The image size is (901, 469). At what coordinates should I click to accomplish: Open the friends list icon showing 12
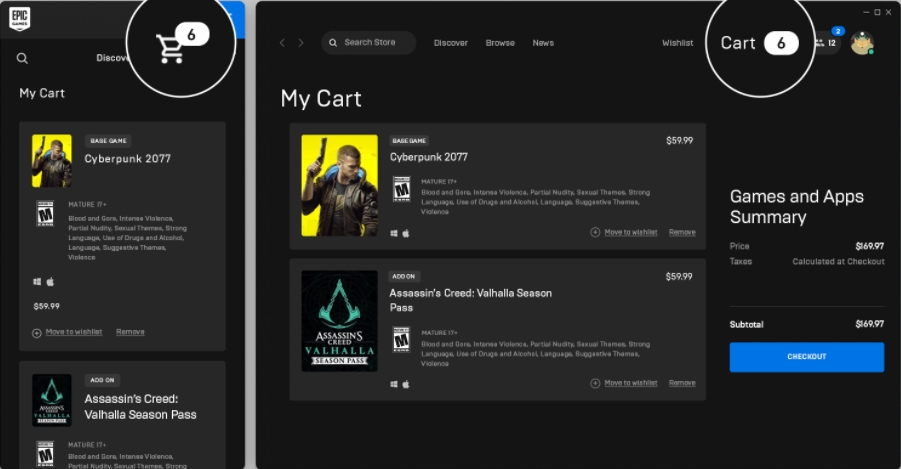[826, 43]
